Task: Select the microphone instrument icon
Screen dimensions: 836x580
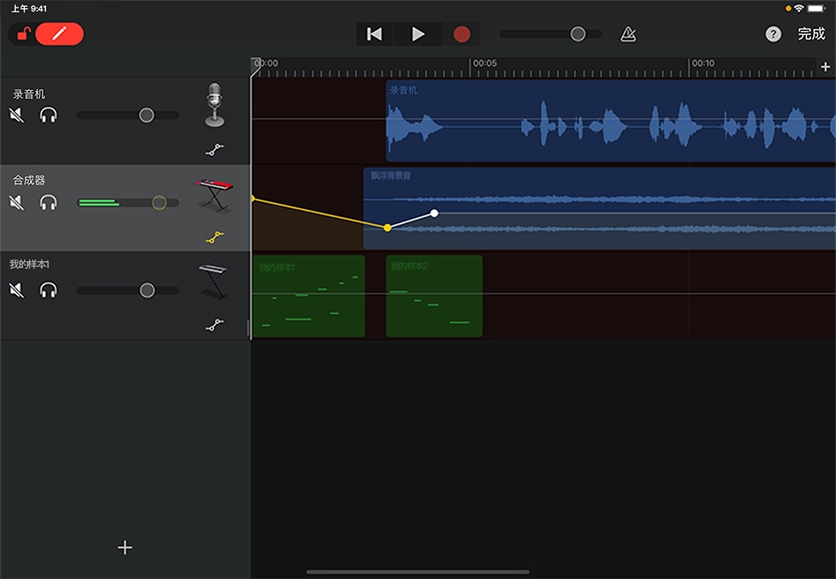Action: 214,105
